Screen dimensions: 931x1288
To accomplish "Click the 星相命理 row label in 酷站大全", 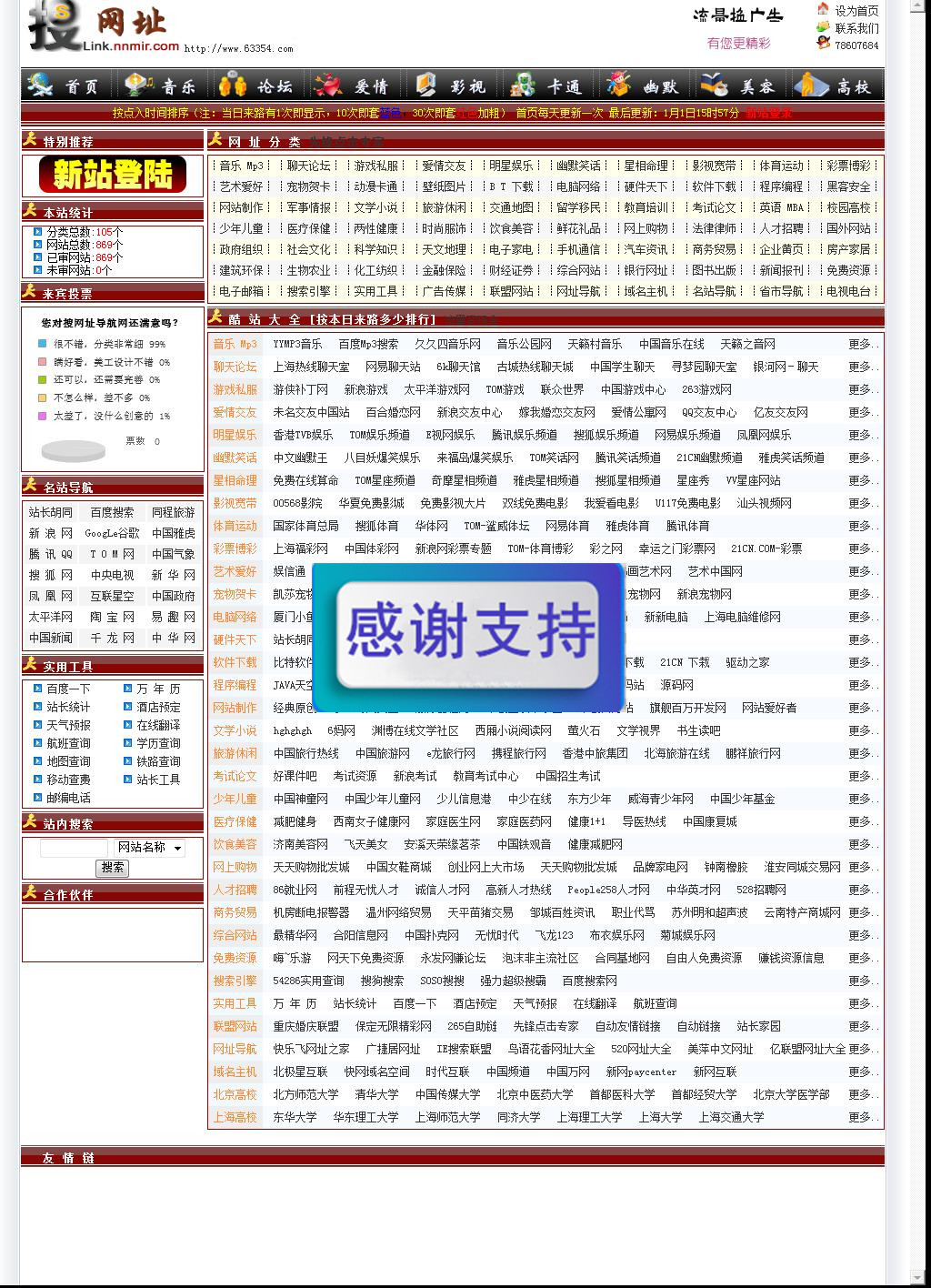I will 235,480.
